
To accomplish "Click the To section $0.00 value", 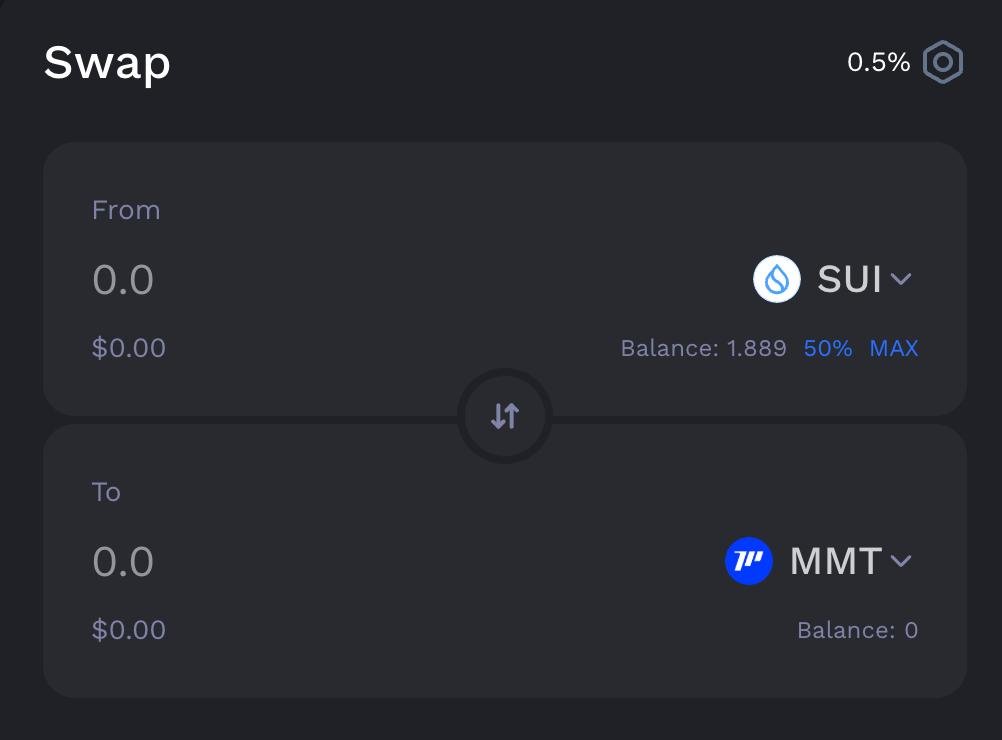I will (x=129, y=630).
